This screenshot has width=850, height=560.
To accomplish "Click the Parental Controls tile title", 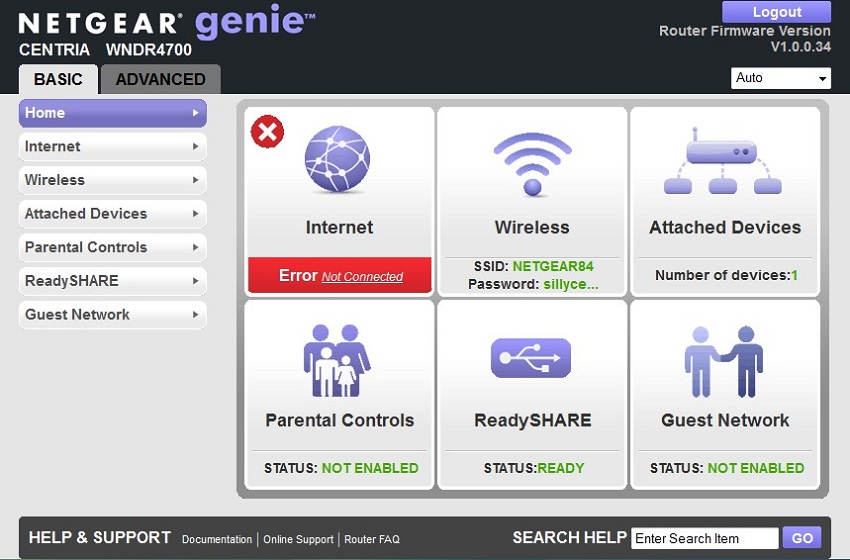I will tap(339, 420).
